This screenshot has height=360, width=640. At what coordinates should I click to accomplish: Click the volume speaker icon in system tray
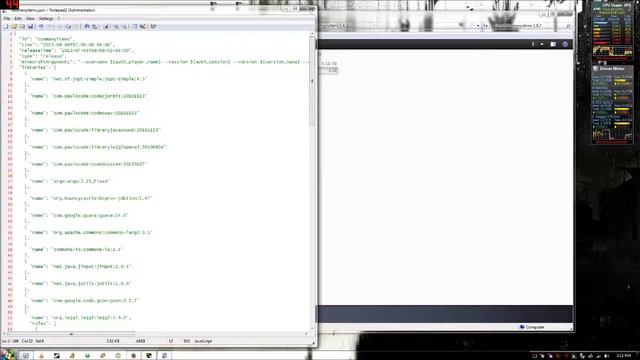[606, 356]
